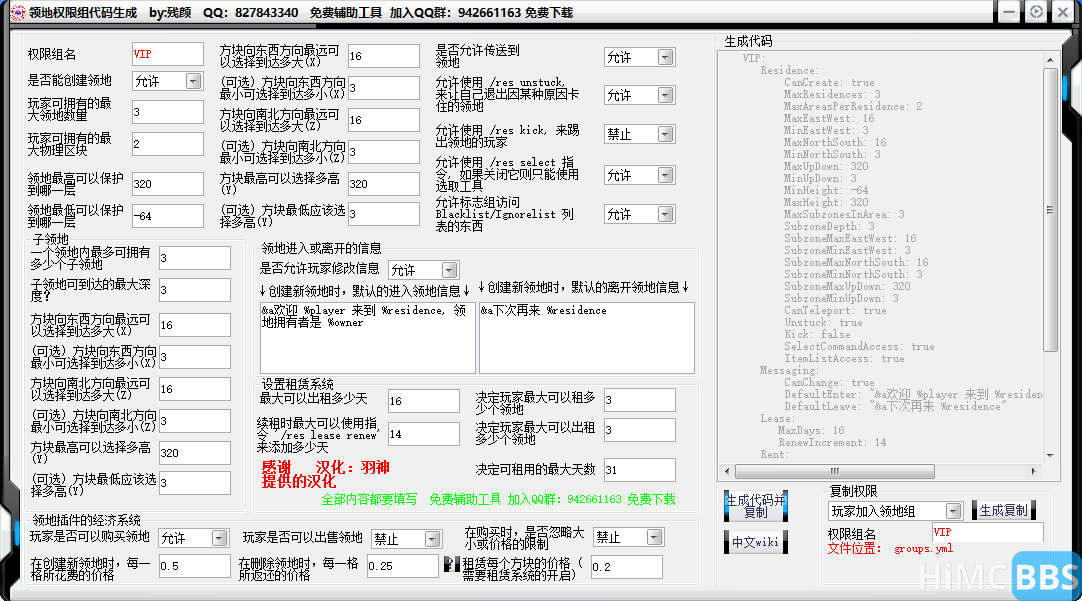Click the help icon beside rental block price
The image size is (1082, 601).
(451, 565)
